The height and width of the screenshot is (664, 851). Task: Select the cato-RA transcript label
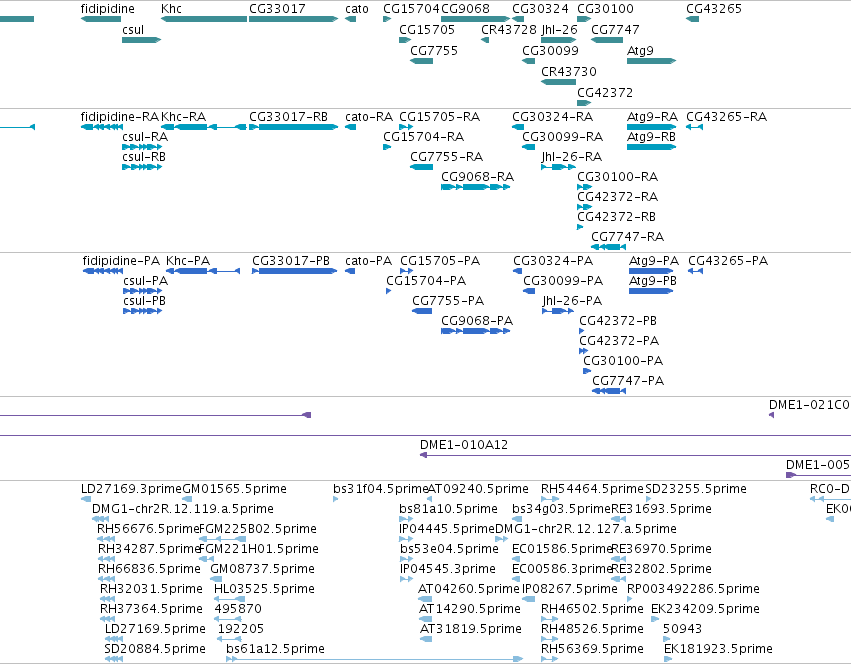[x=369, y=117]
